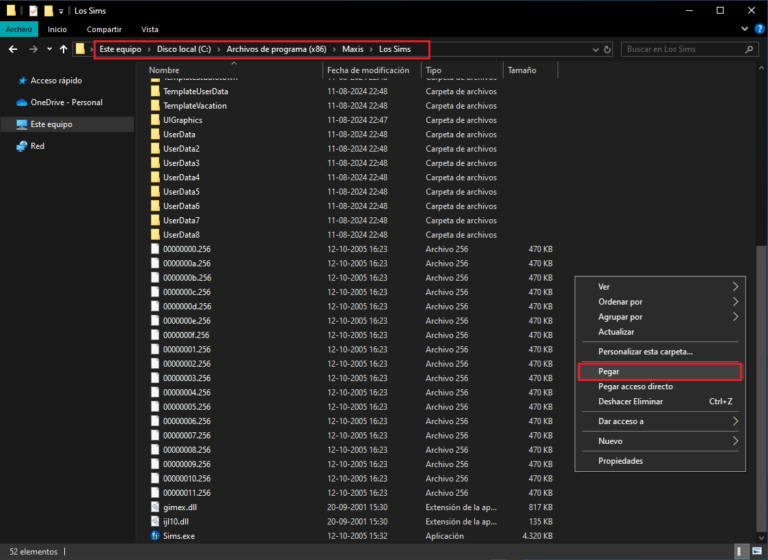The width and height of the screenshot is (768, 560).
Task: Click Disco local (C:) breadcrumb
Action: [x=184, y=49]
